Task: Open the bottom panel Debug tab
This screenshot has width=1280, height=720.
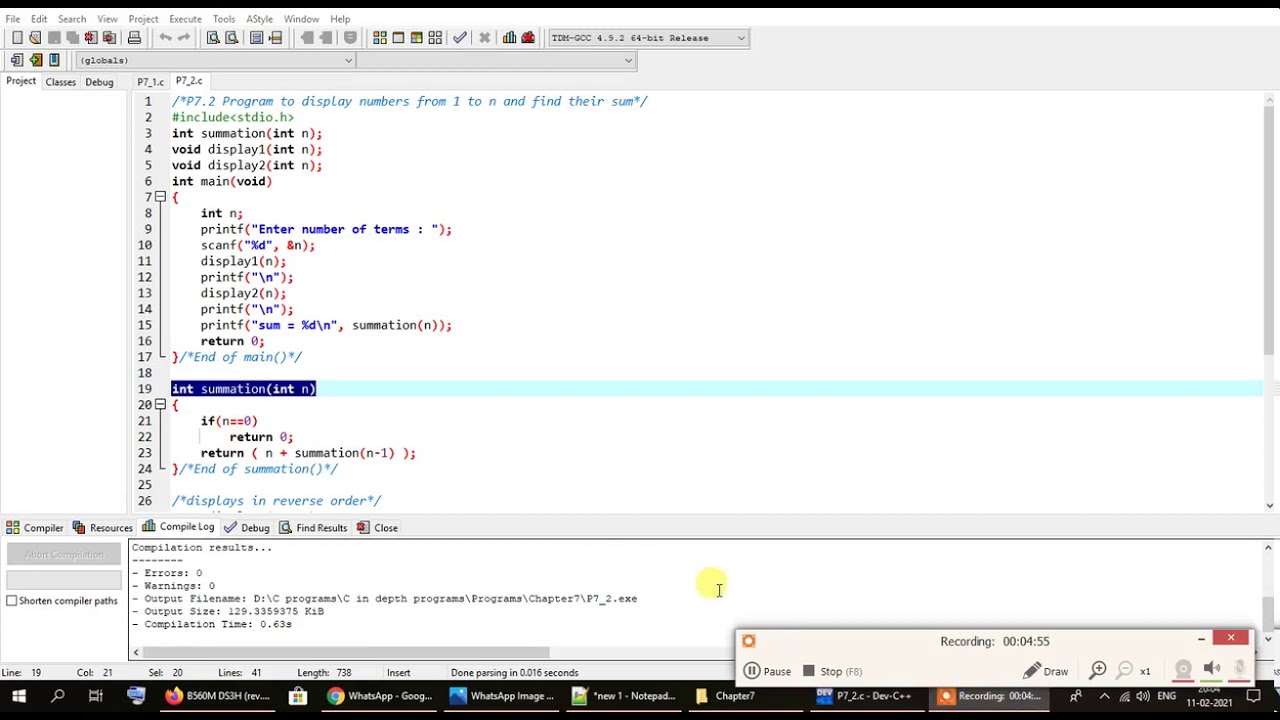Action: (x=248, y=528)
